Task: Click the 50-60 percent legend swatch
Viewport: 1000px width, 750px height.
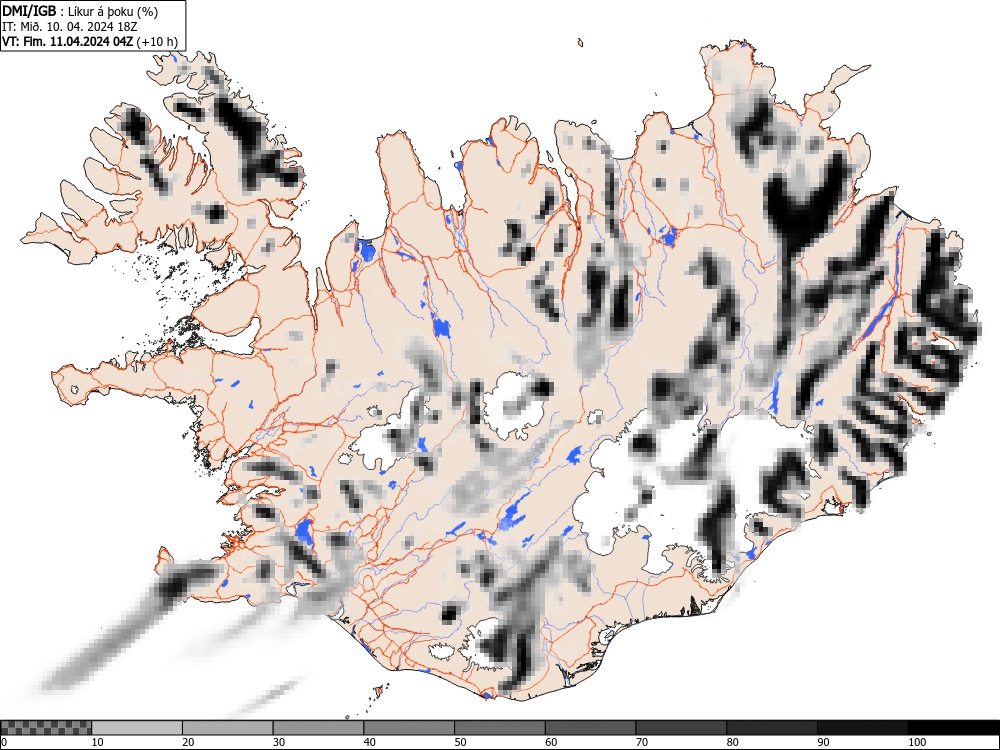Action: click(499, 728)
